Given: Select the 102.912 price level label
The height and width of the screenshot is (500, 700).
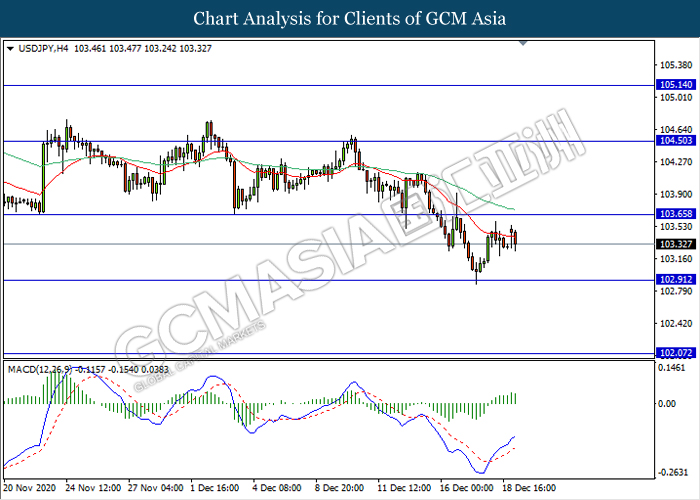Looking at the screenshot, I should 676,280.
